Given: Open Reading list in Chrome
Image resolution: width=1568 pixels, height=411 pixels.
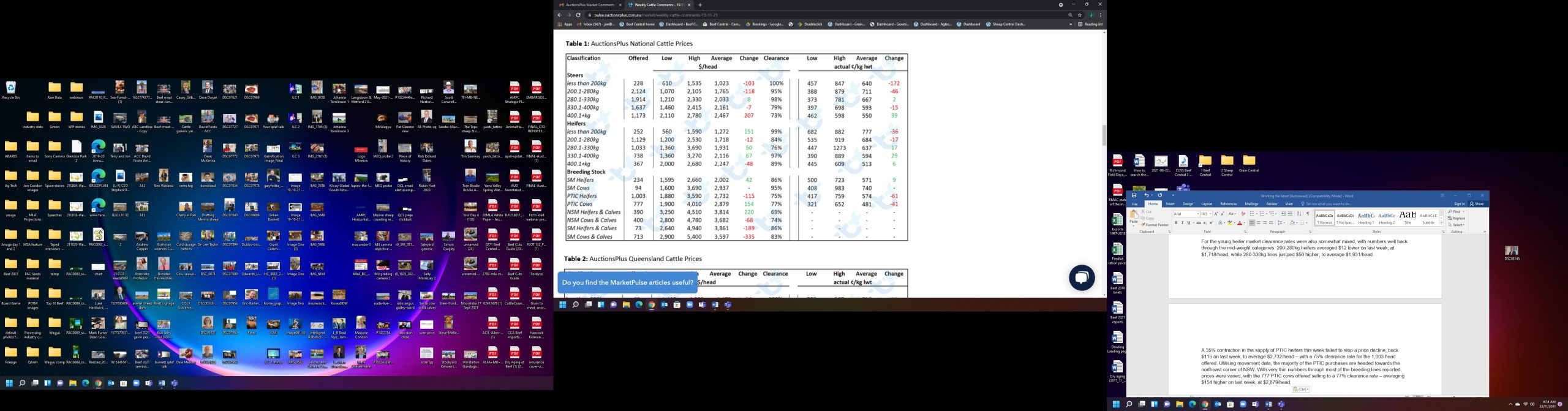Looking at the screenshot, I should click(x=1091, y=24).
